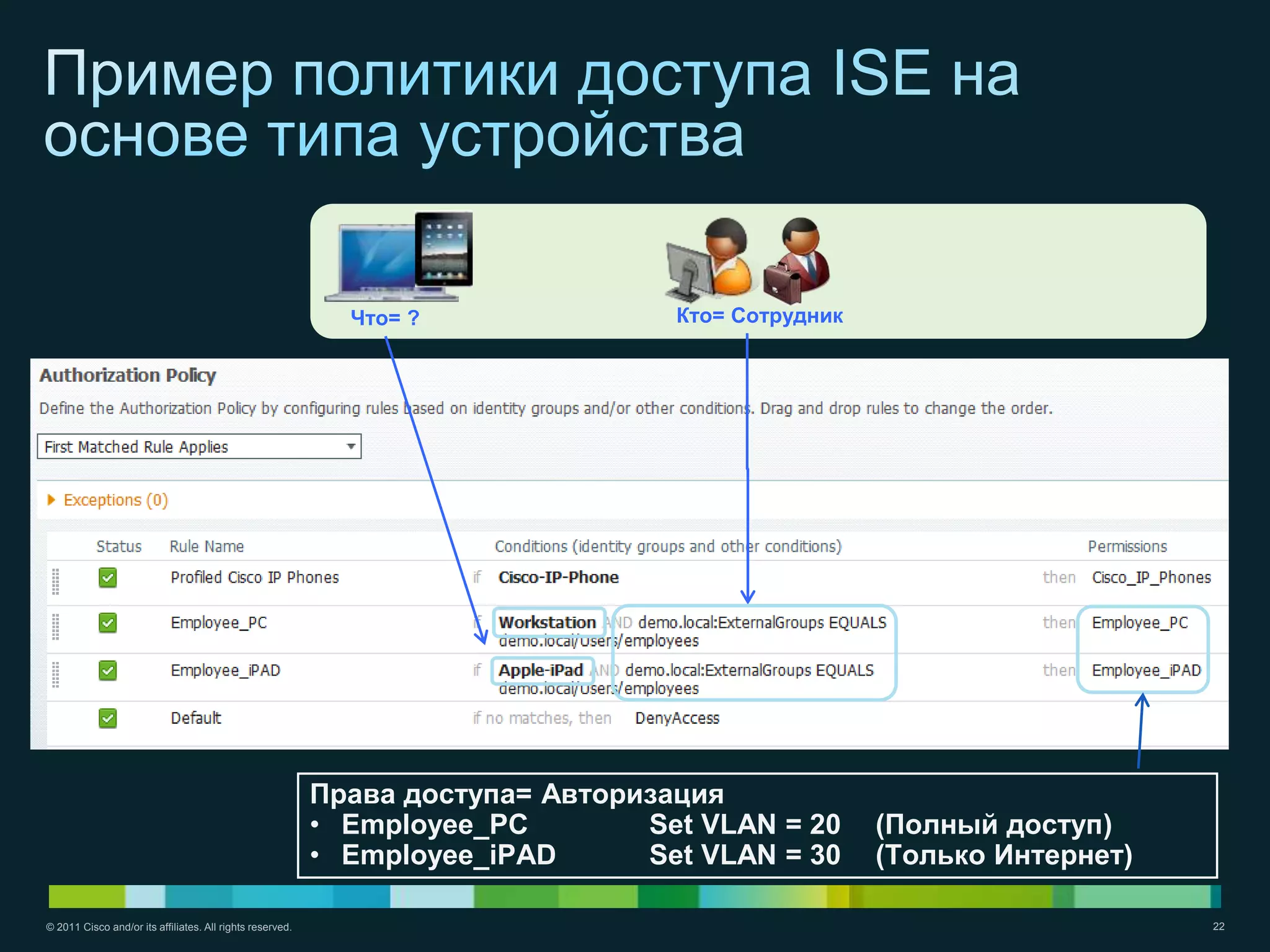Click the Authorization Policy heading
Image resolution: width=1270 pixels, height=952 pixels.
[128, 376]
